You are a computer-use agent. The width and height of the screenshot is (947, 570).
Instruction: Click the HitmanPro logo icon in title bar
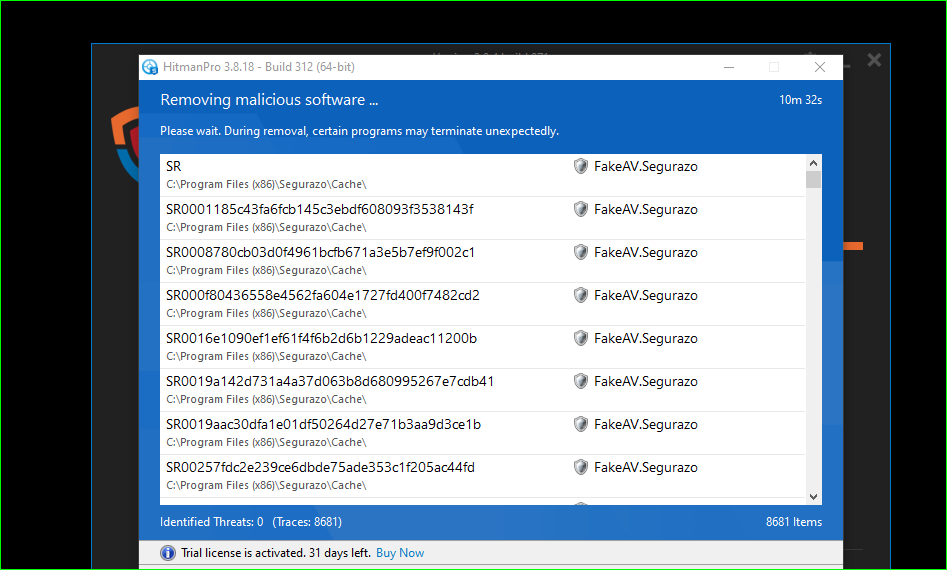(150, 67)
